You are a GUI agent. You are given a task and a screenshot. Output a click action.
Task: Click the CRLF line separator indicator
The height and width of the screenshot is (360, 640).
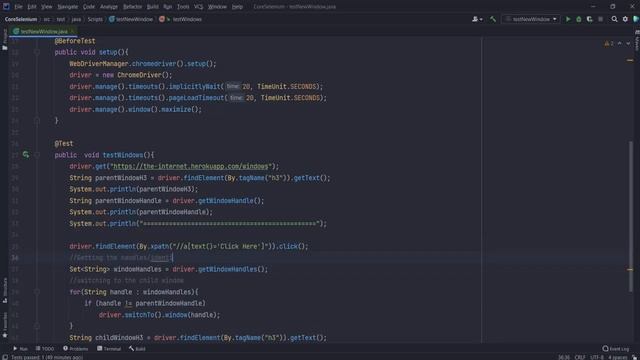(580, 357)
